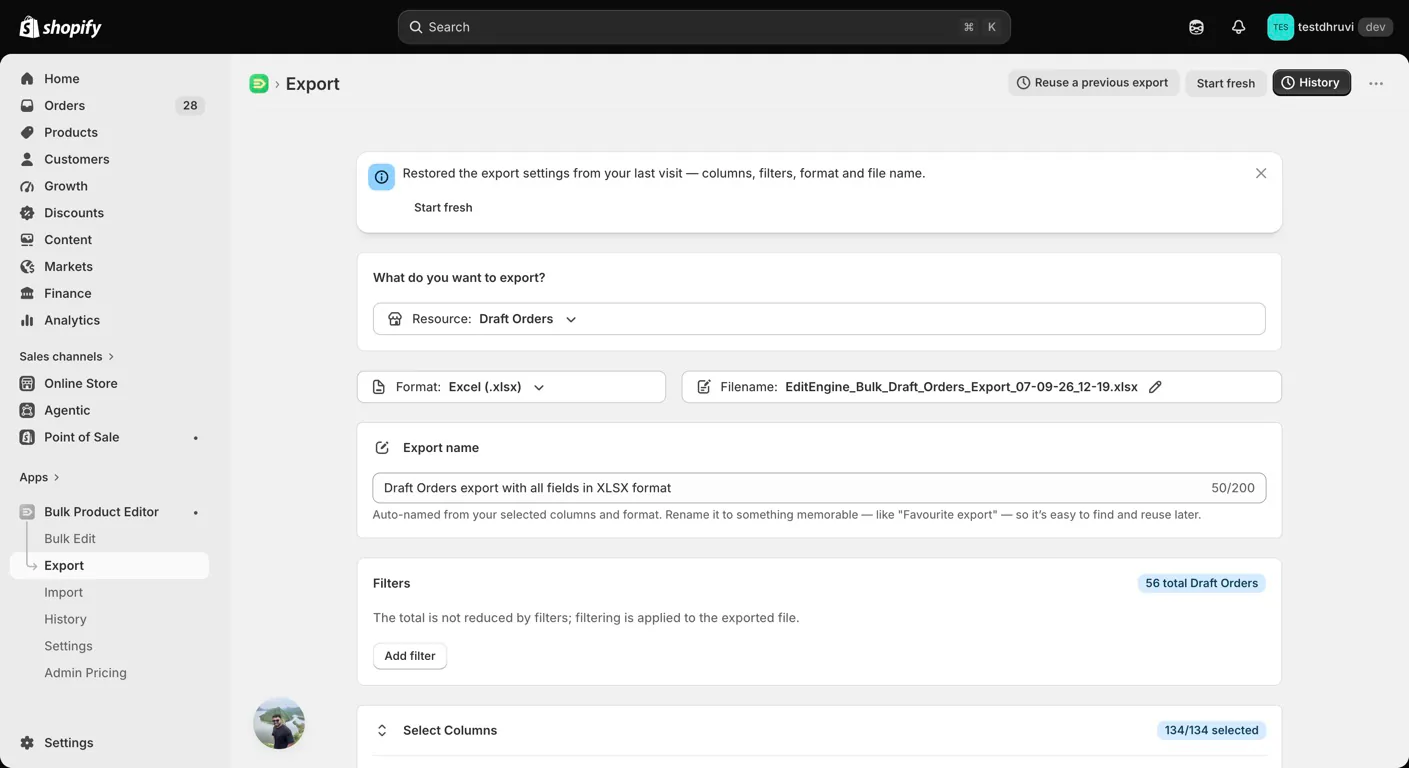Dismiss the restored settings banner
1409x768 pixels.
1261,173
